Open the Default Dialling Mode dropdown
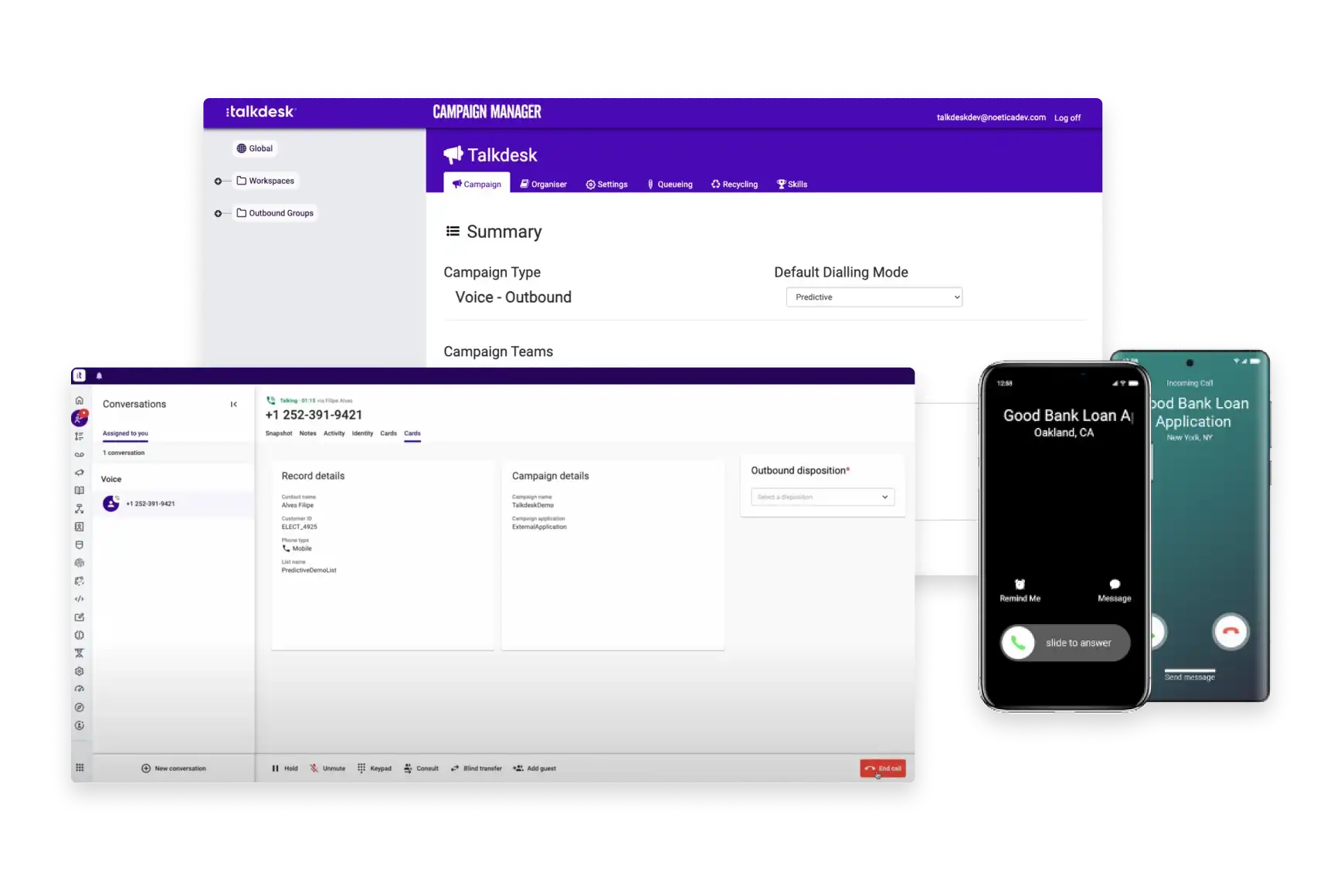The width and height of the screenshot is (1344, 896). pos(874,297)
